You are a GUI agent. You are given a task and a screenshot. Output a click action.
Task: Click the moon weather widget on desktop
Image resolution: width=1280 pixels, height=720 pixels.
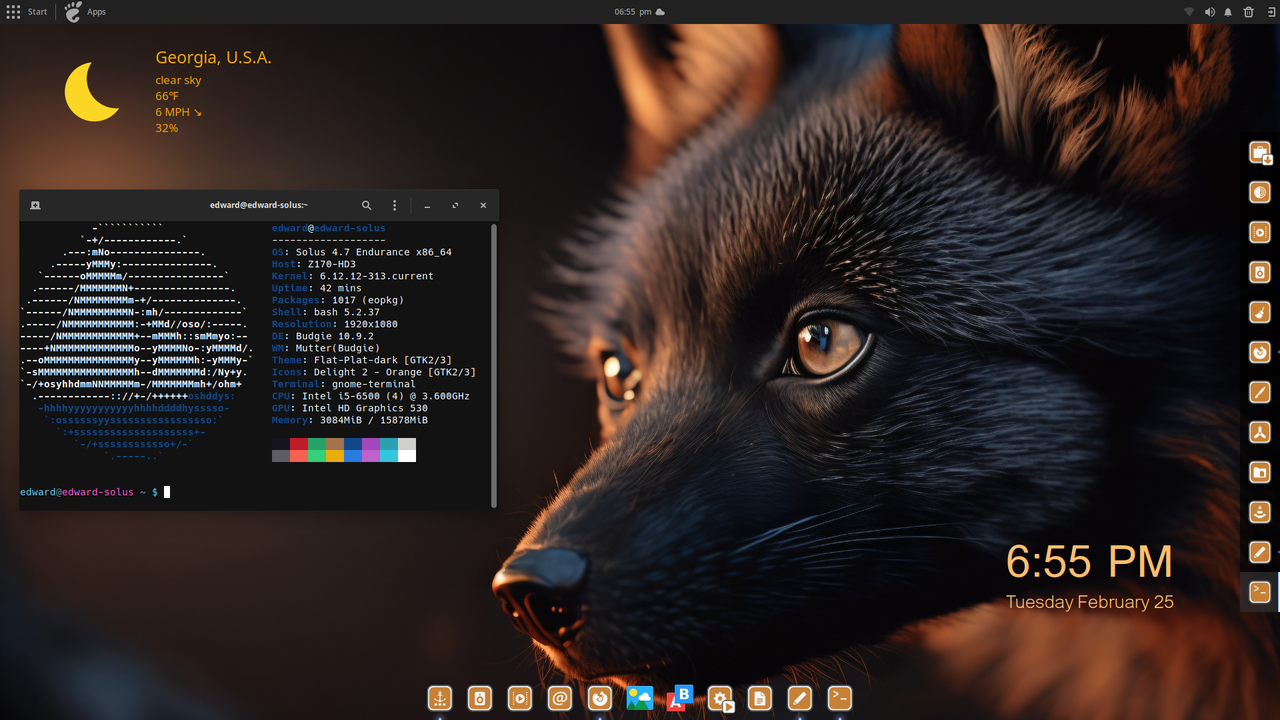coord(92,91)
